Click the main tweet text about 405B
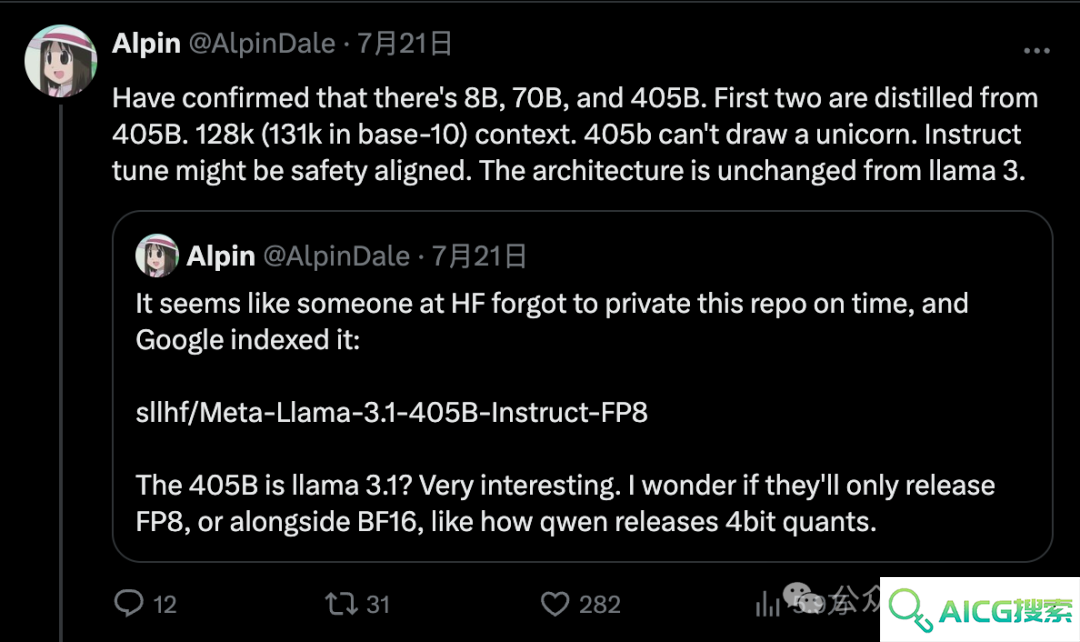1080x642 pixels. pos(575,134)
